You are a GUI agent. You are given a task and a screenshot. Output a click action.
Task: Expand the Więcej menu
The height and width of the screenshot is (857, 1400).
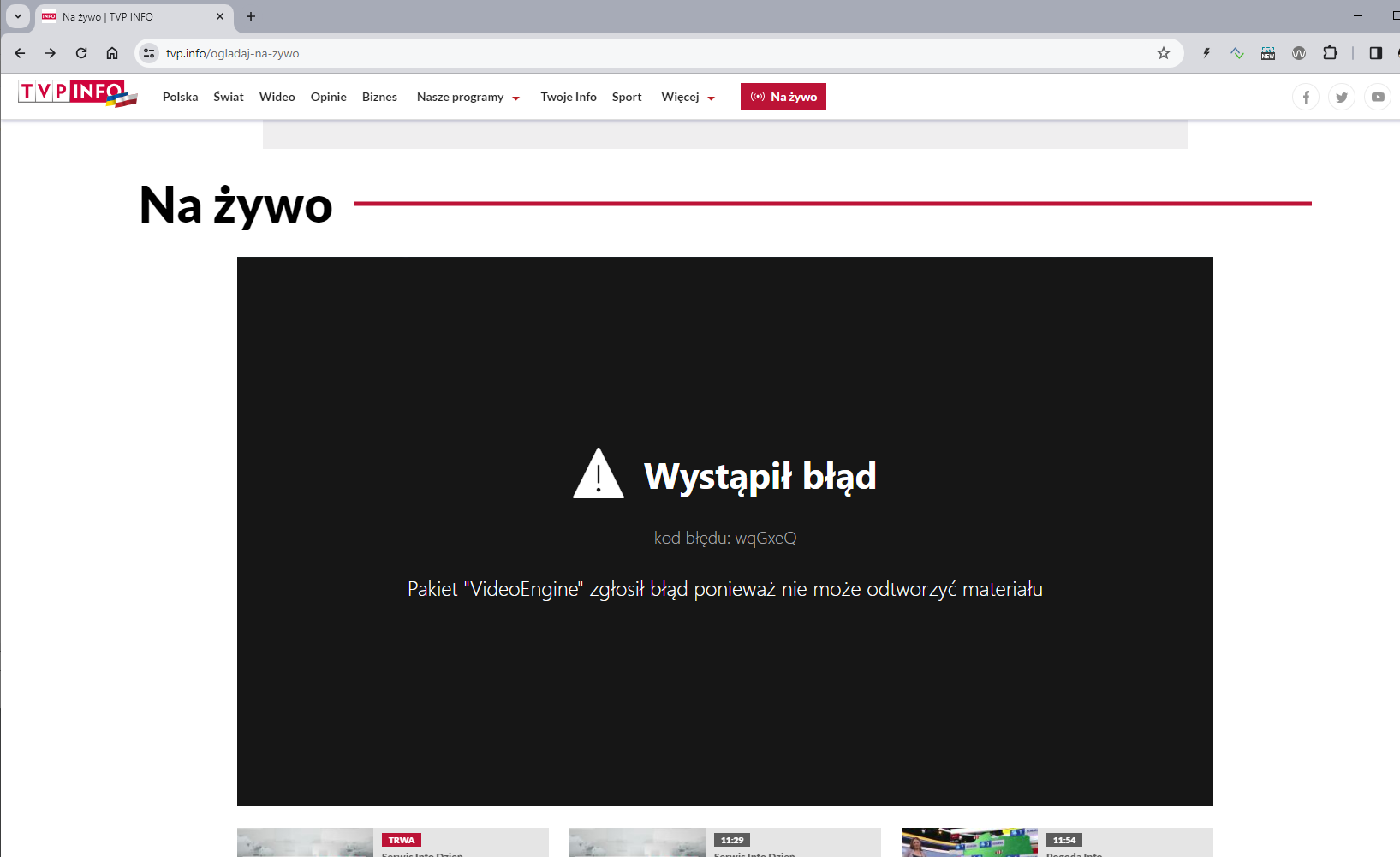coord(688,97)
